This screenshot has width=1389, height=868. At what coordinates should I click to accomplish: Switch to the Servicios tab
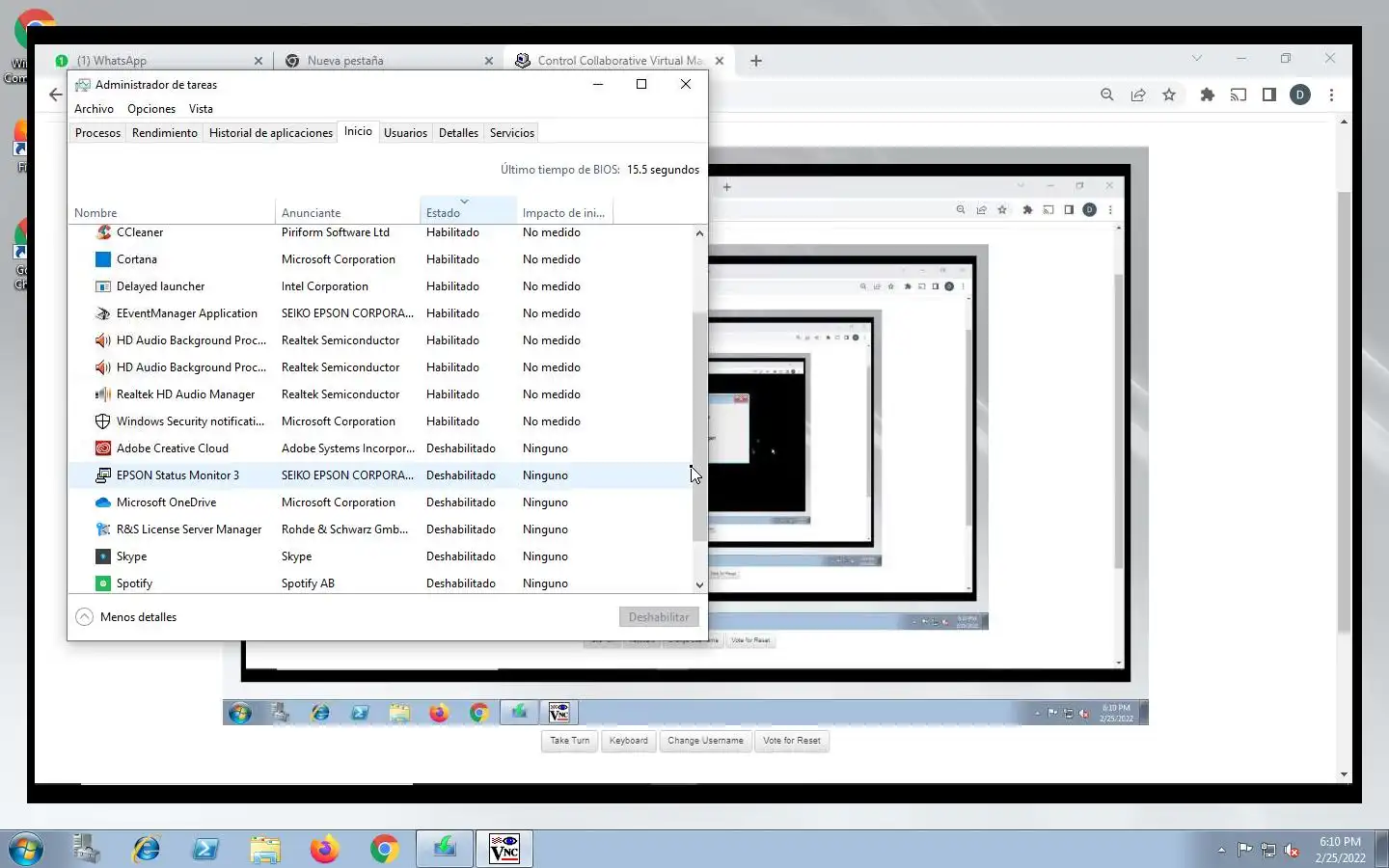(512, 133)
